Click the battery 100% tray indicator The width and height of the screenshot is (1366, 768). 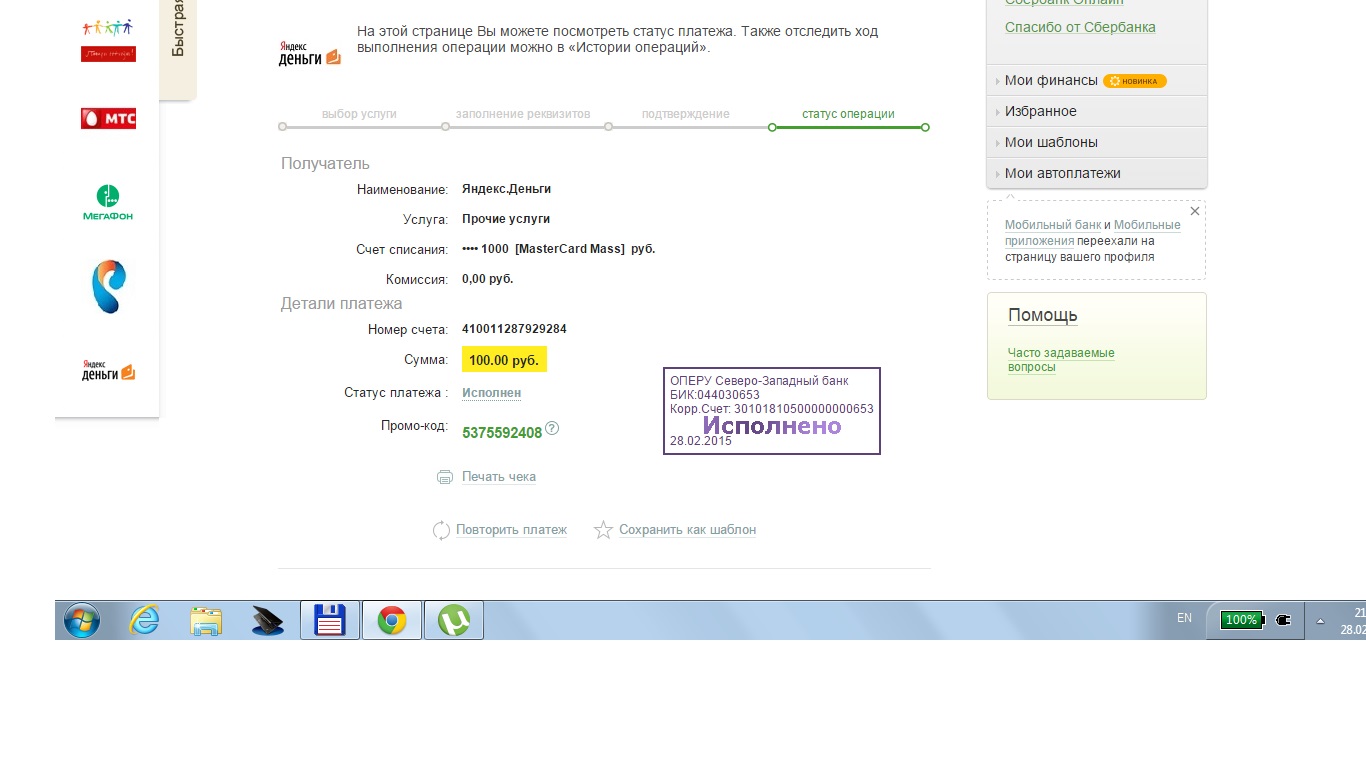point(1241,620)
